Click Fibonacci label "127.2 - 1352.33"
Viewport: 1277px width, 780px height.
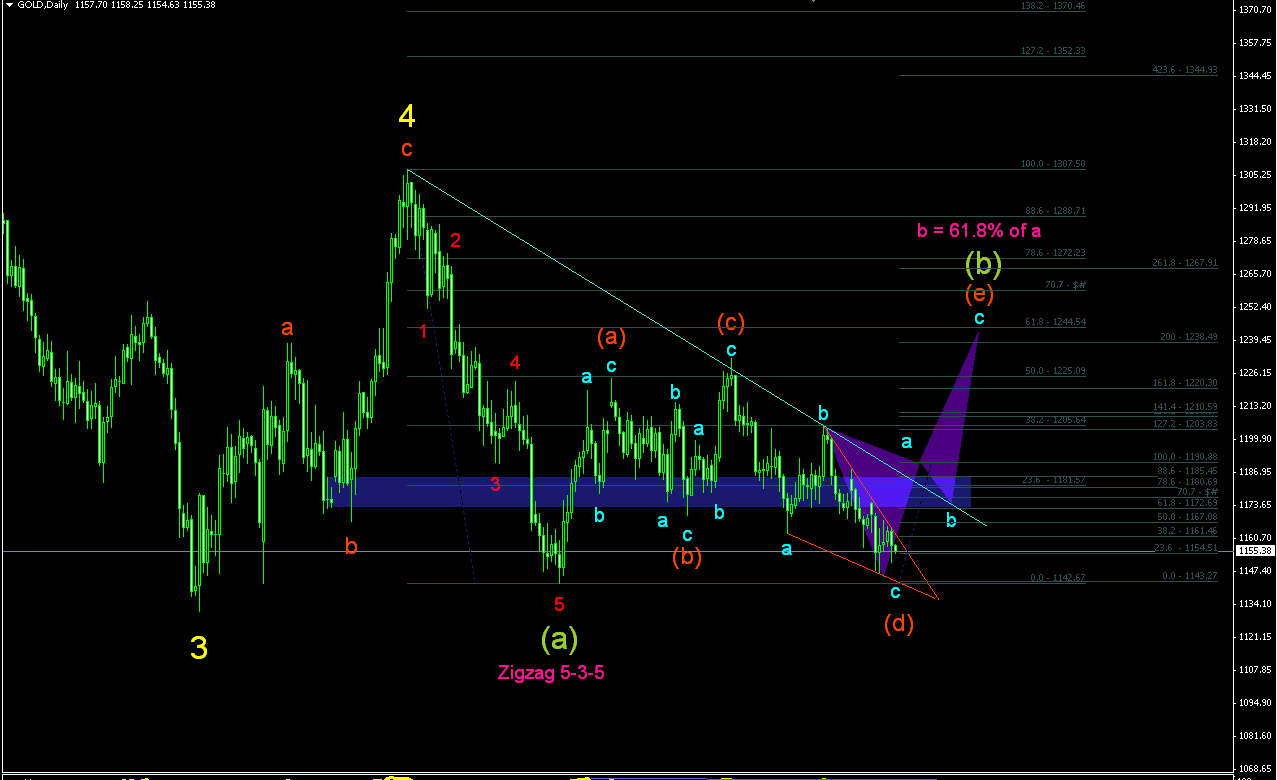pos(1052,51)
